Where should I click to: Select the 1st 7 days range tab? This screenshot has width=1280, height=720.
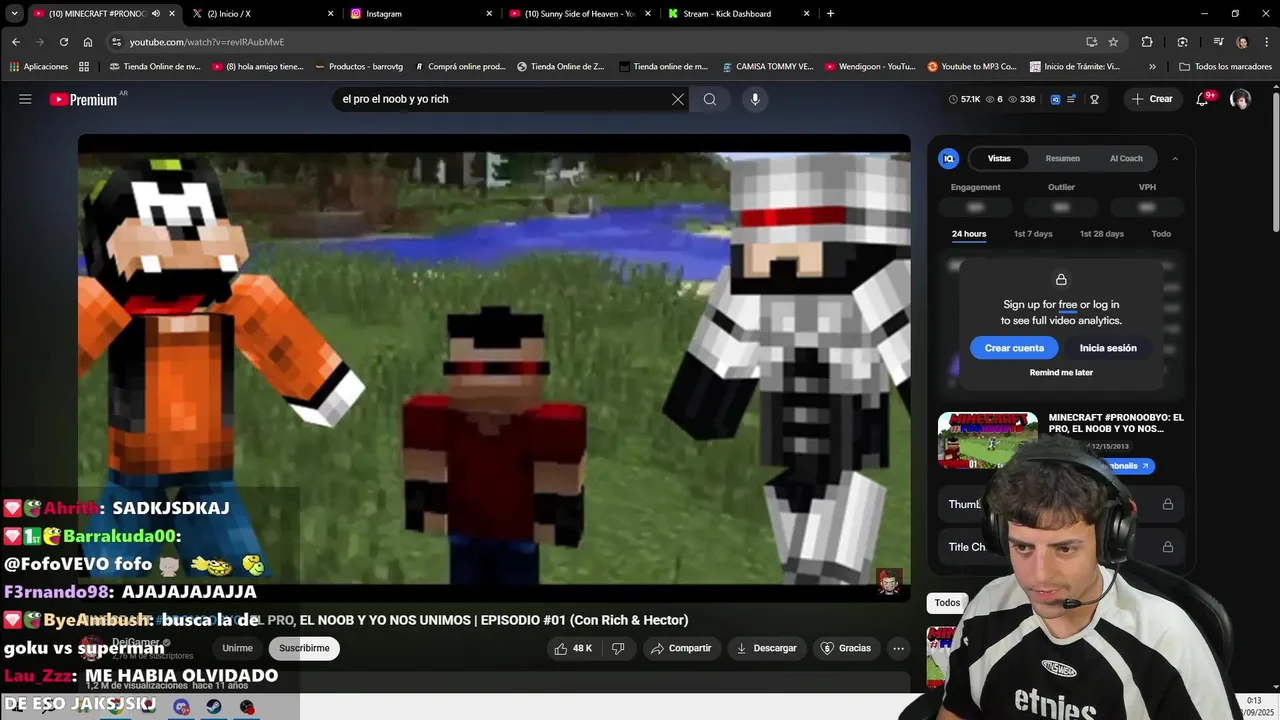click(x=1033, y=234)
